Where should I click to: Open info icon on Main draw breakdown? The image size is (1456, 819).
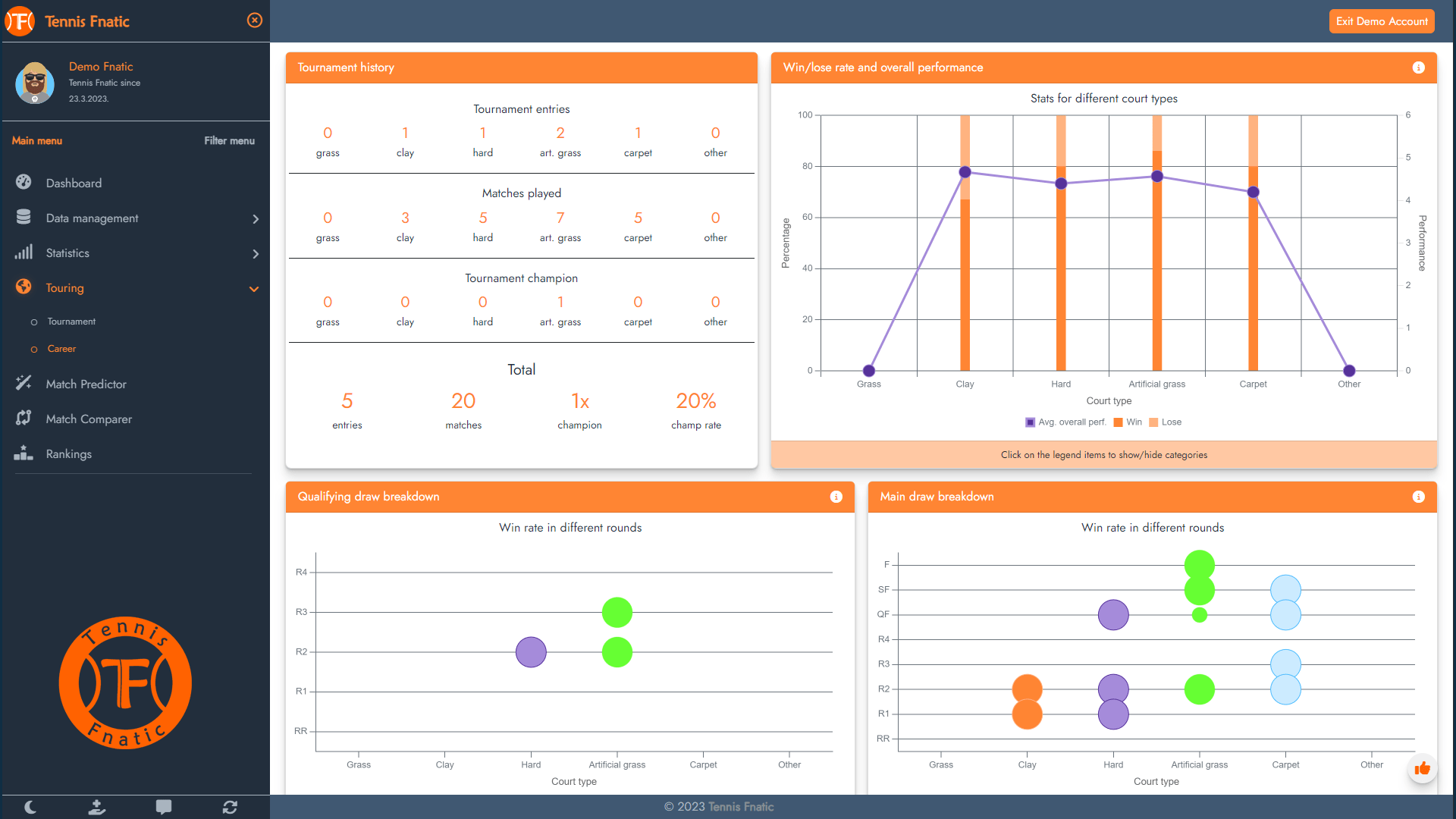tap(1419, 497)
